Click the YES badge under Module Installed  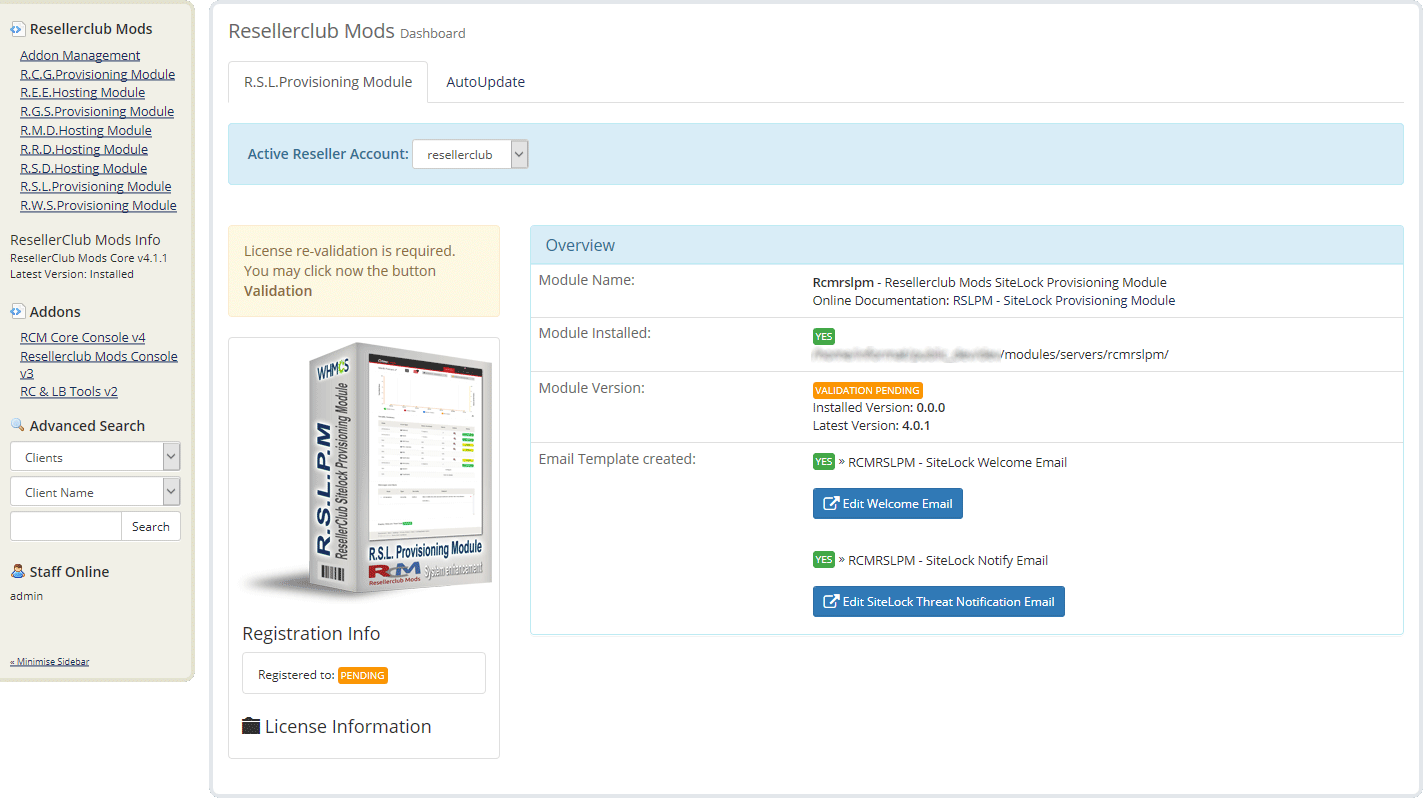[x=824, y=336]
